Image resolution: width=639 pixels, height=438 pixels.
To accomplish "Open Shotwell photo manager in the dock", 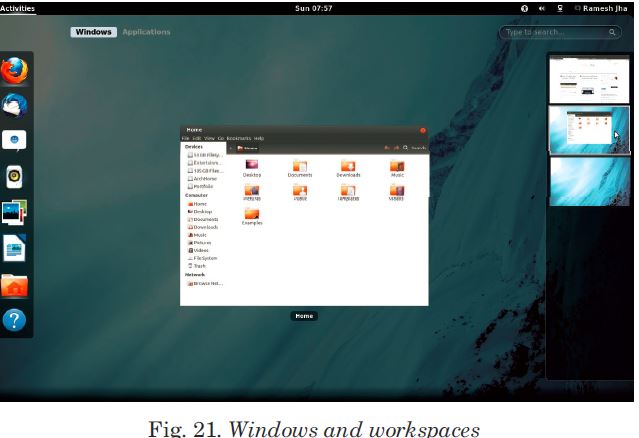I will 14,212.
